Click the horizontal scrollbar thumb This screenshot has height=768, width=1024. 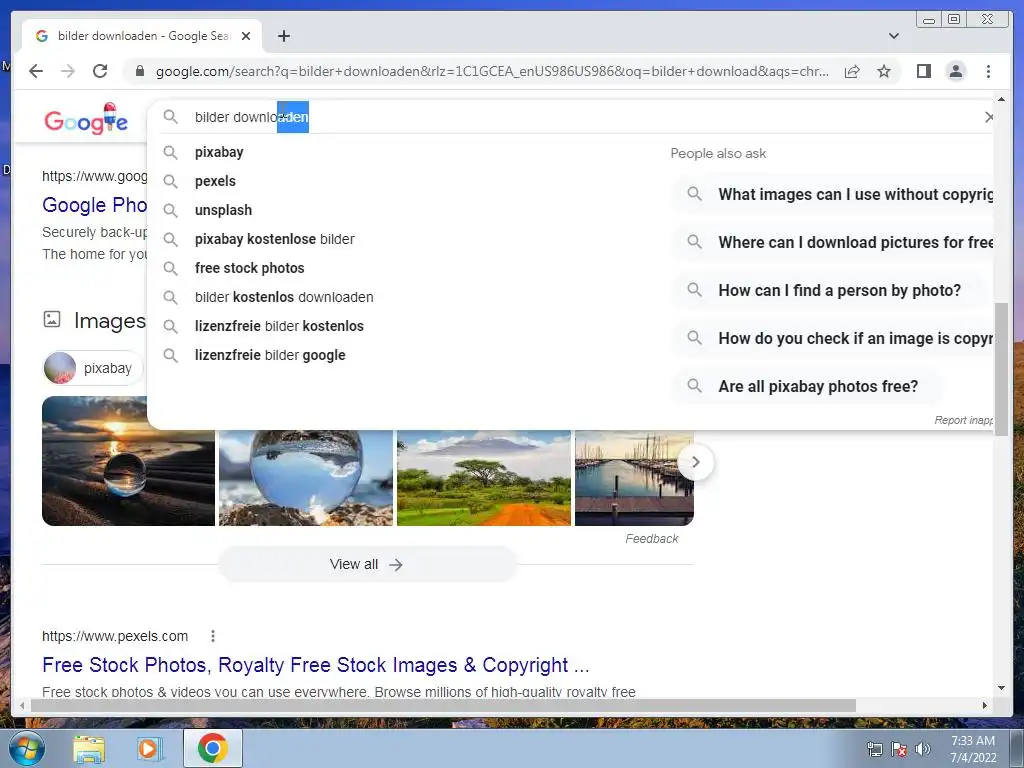[443, 705]
